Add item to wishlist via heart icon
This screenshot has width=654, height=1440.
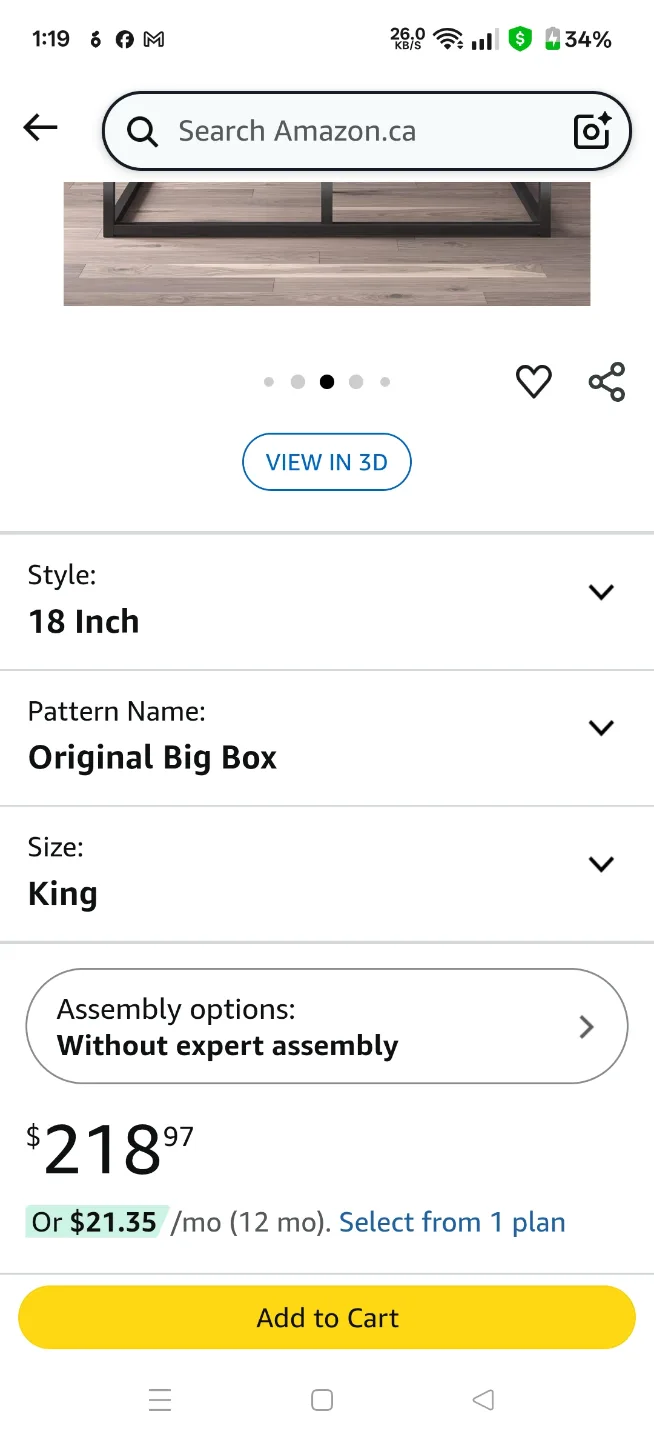(x=533, y=381)
